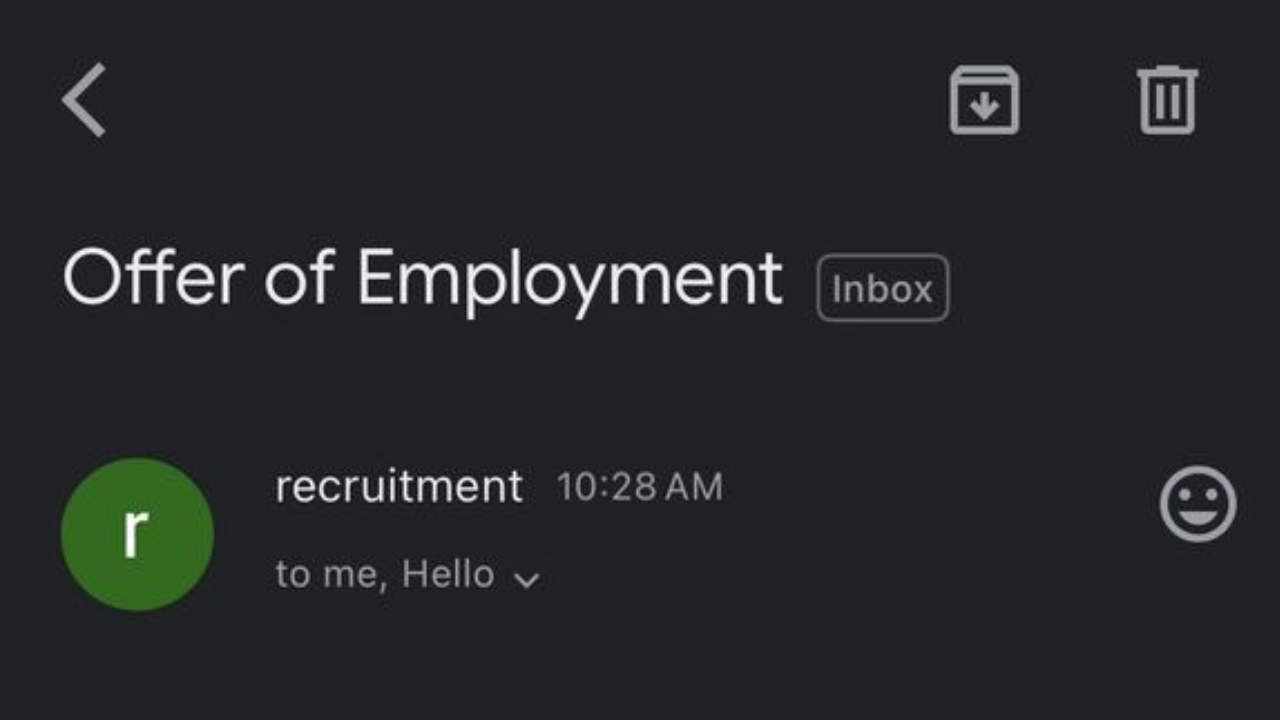Tap the Inbox tag next to the subject
Screen dimensions: 1280x720
tap(882, 287)
